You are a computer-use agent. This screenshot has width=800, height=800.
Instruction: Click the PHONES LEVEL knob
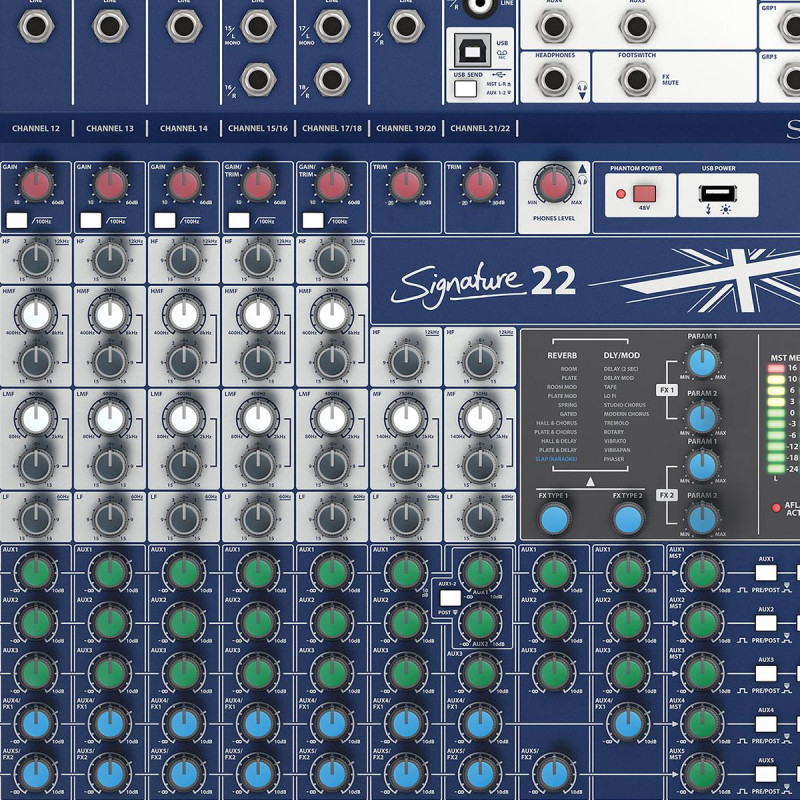coord(552,185)
